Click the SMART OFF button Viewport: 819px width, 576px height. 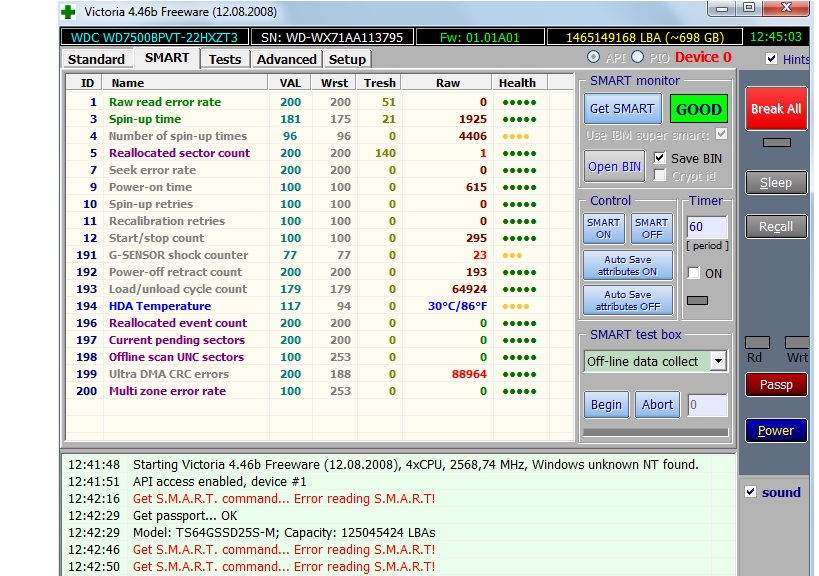(x=651, y=229)
